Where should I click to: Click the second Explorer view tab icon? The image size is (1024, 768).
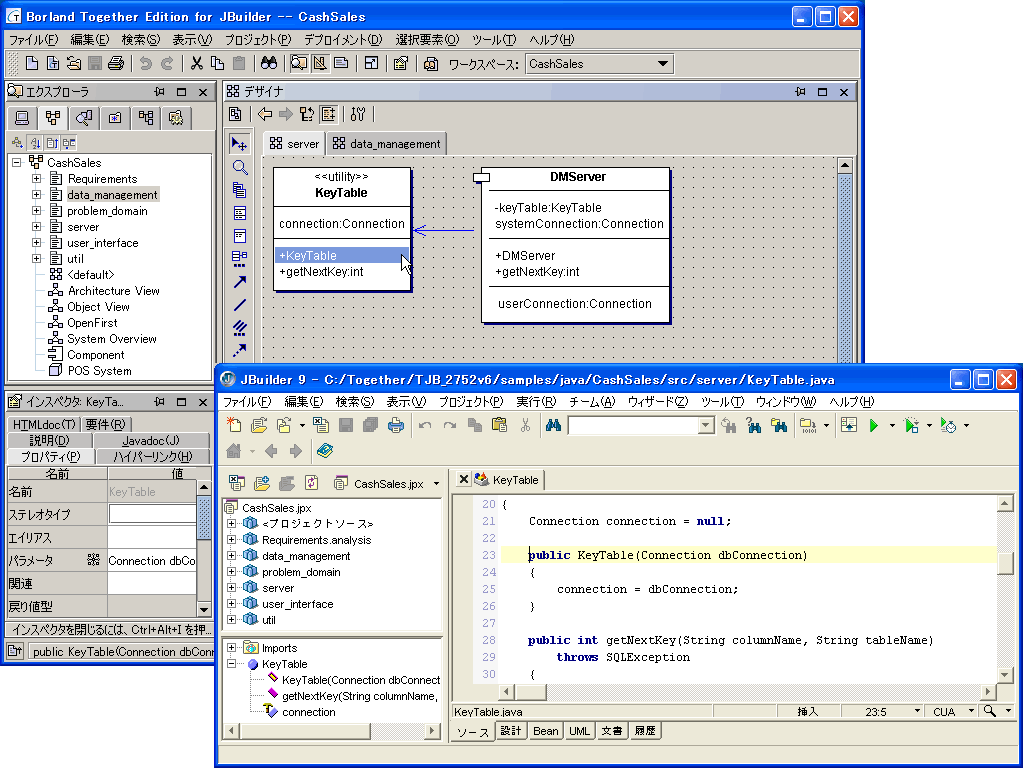[53, 118]
